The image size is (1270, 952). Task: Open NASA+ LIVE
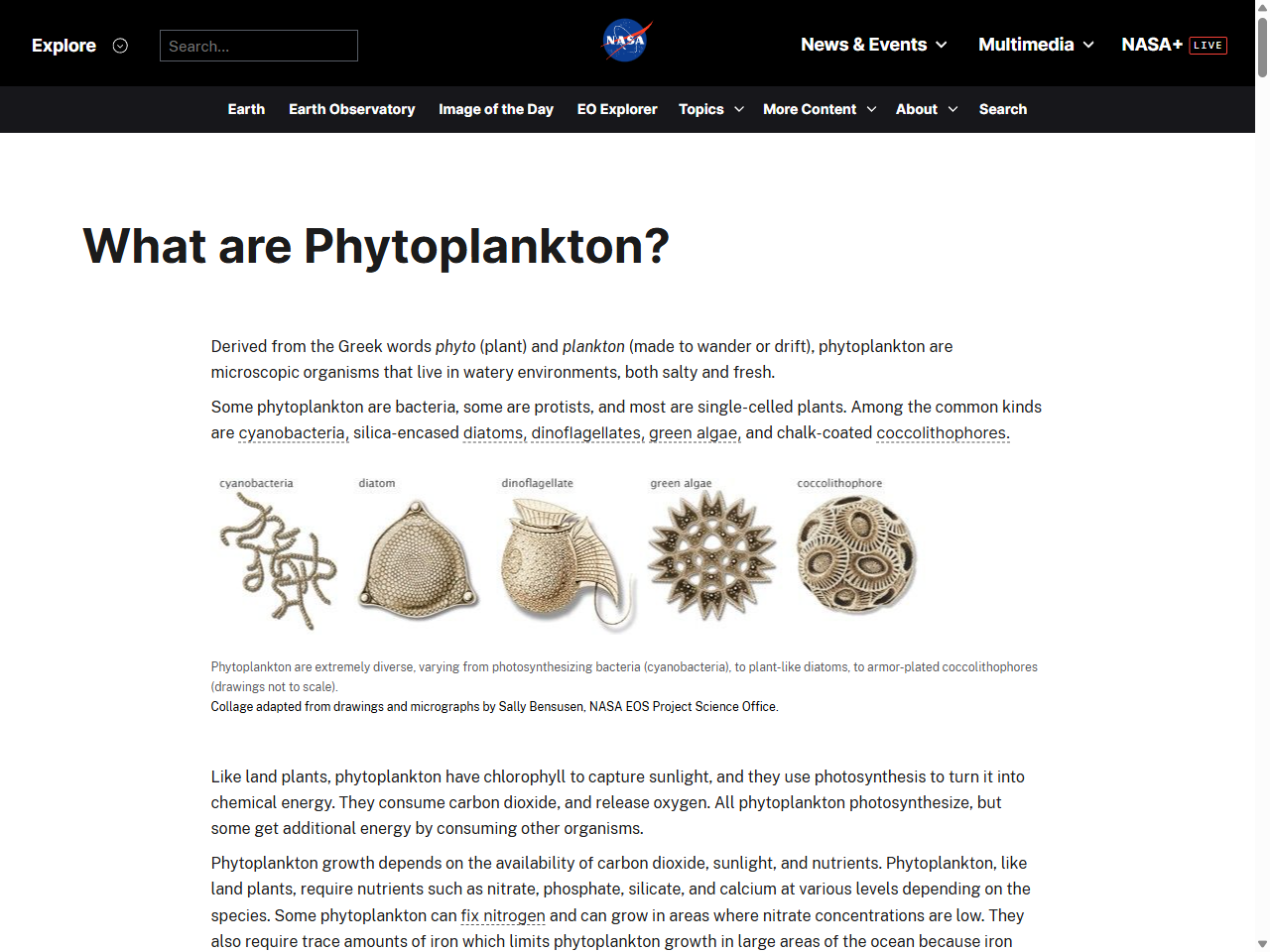(x=1175, y=45)
